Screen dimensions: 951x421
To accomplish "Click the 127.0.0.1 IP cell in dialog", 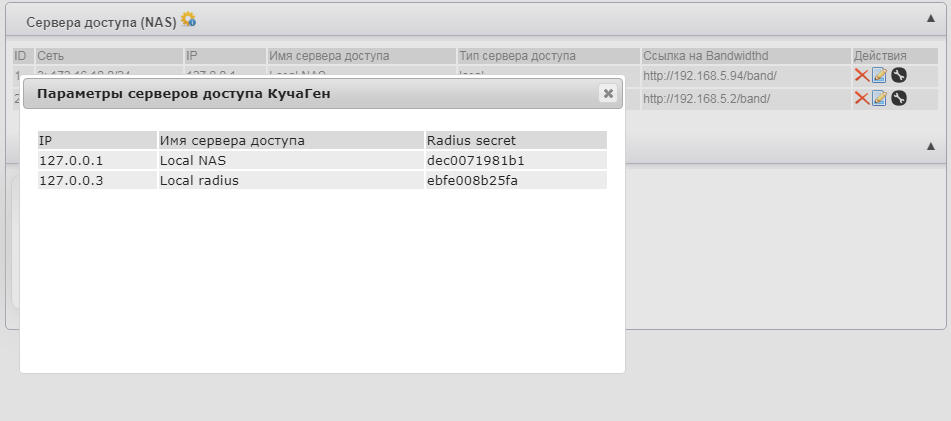I will click(71, 160).
